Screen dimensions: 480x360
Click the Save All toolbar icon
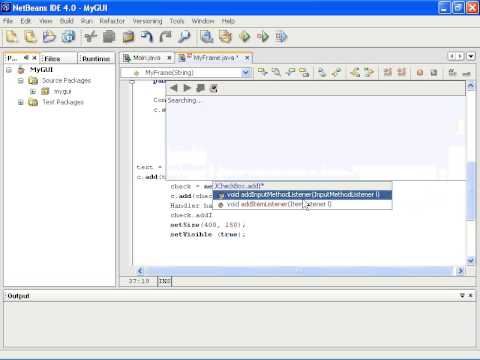pos(68,36)
